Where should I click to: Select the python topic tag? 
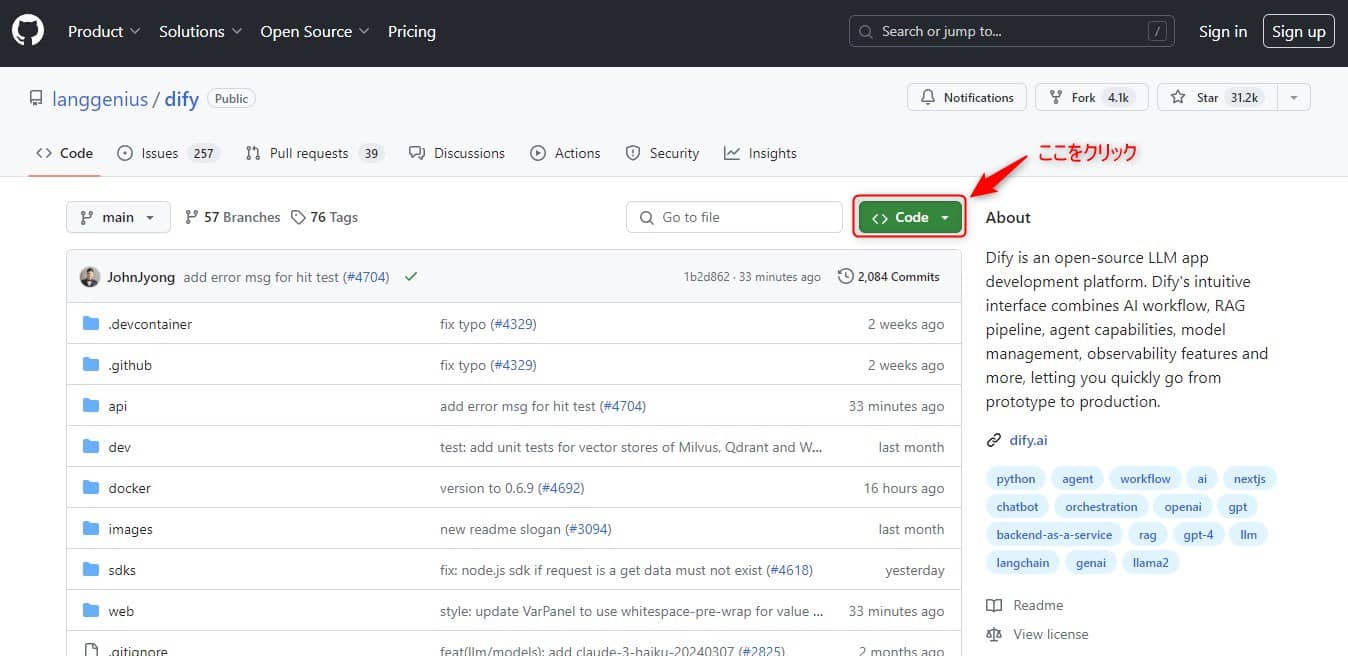[x=1016, y=479]
